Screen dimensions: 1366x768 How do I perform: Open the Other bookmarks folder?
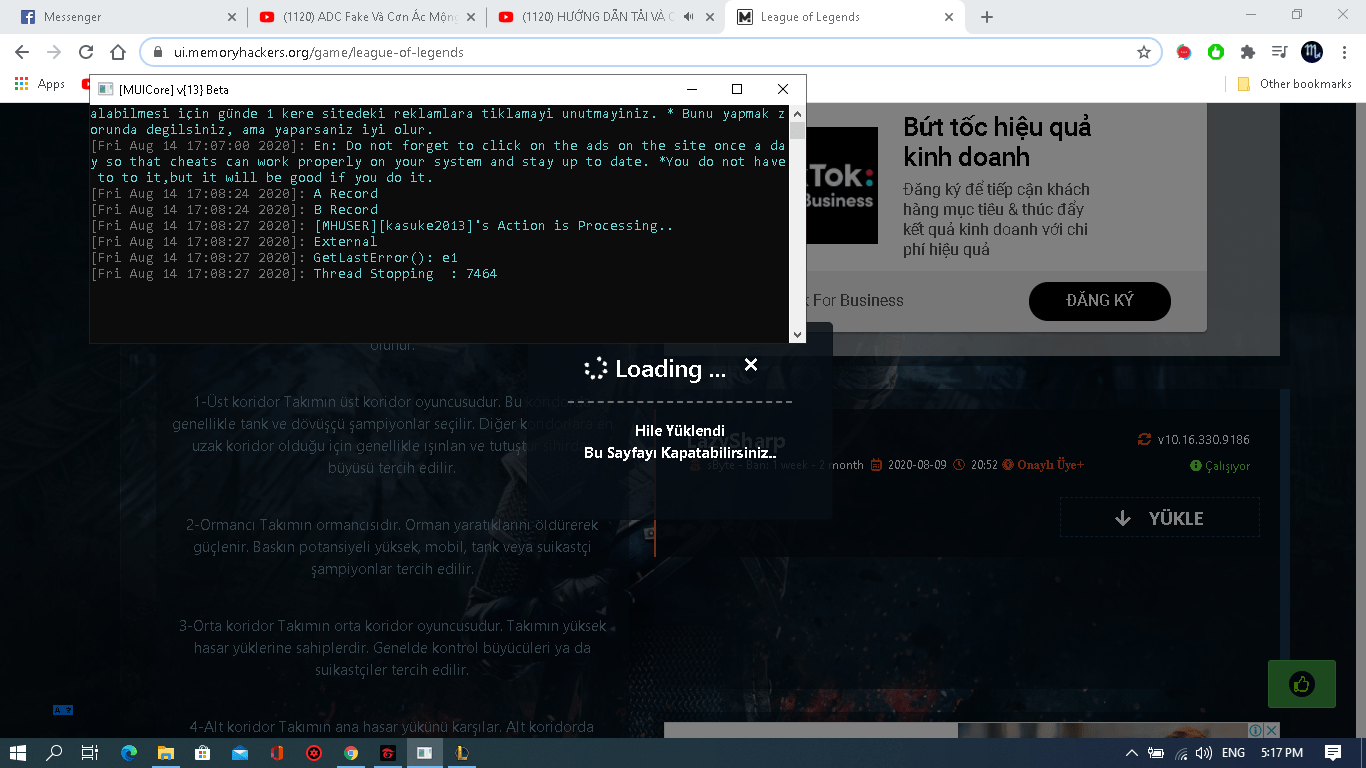point(1295,84)
